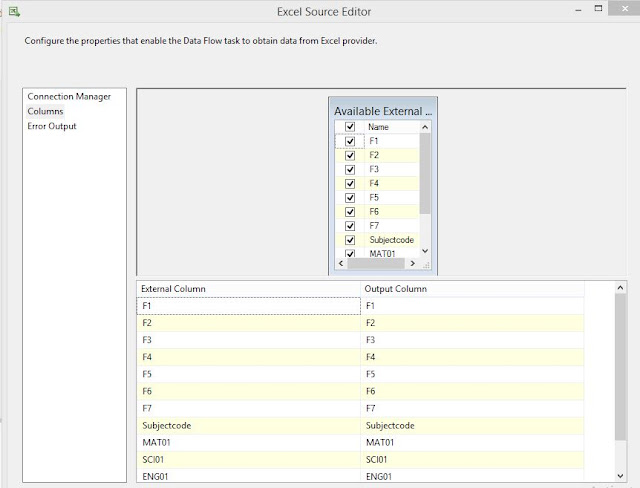Select the Columns page in the sidebar
Screen dimensions: 640x488
point(45,111)
